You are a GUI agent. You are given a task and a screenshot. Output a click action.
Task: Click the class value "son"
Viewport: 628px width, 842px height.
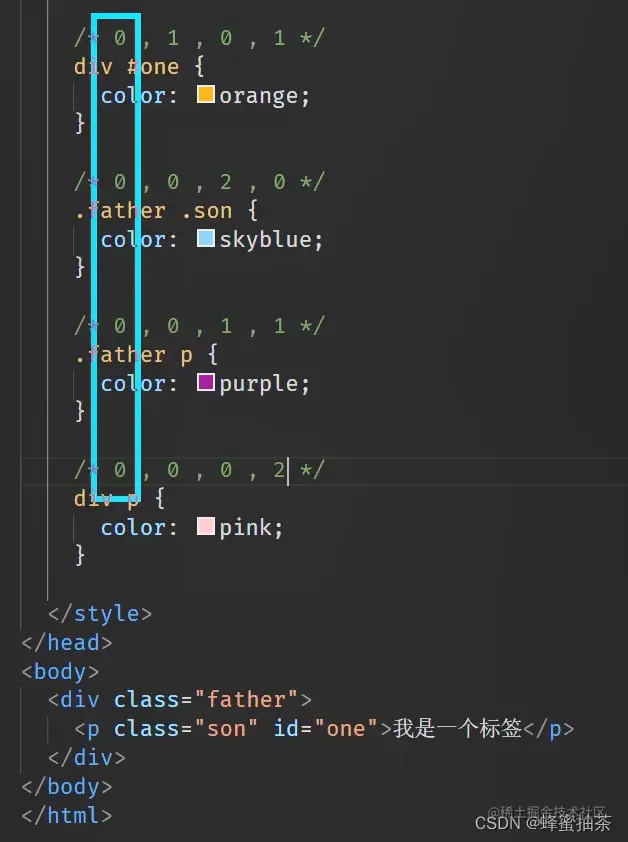[x=226, y=729]
